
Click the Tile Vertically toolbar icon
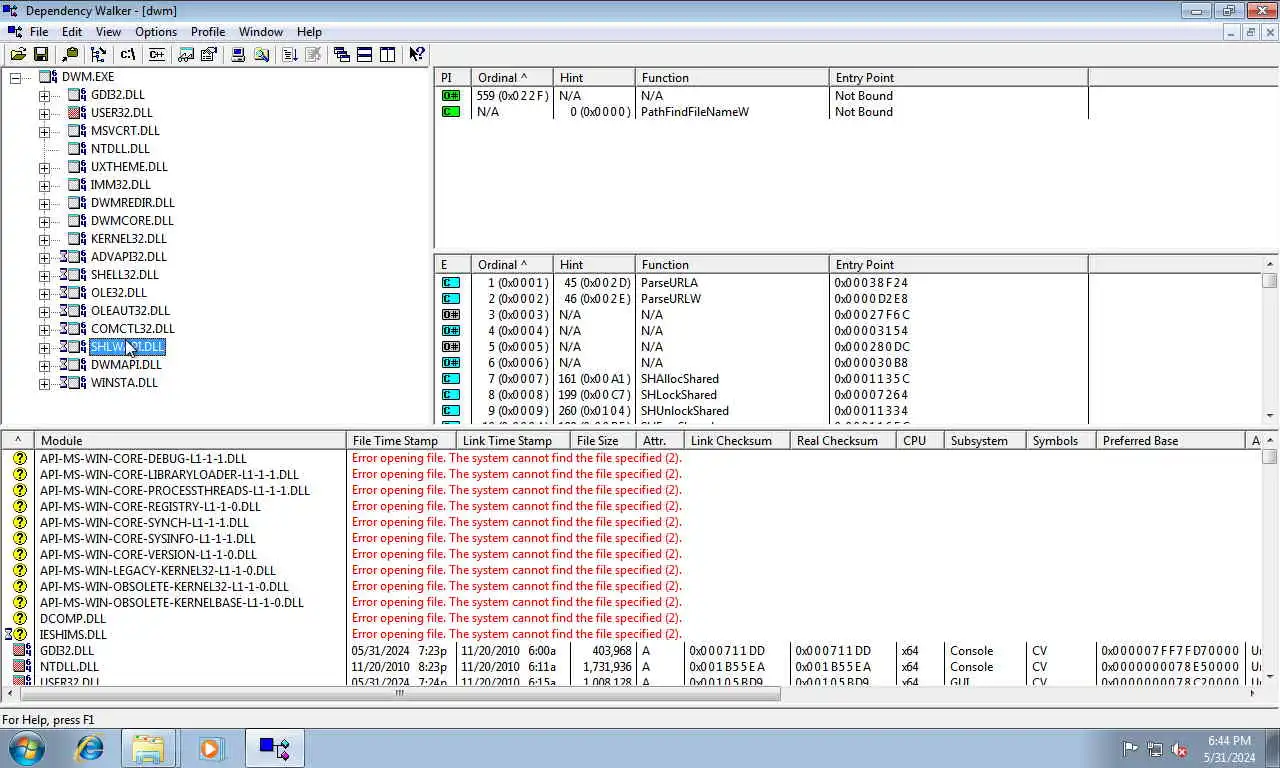pyautogui.click(x=388, y=54)
